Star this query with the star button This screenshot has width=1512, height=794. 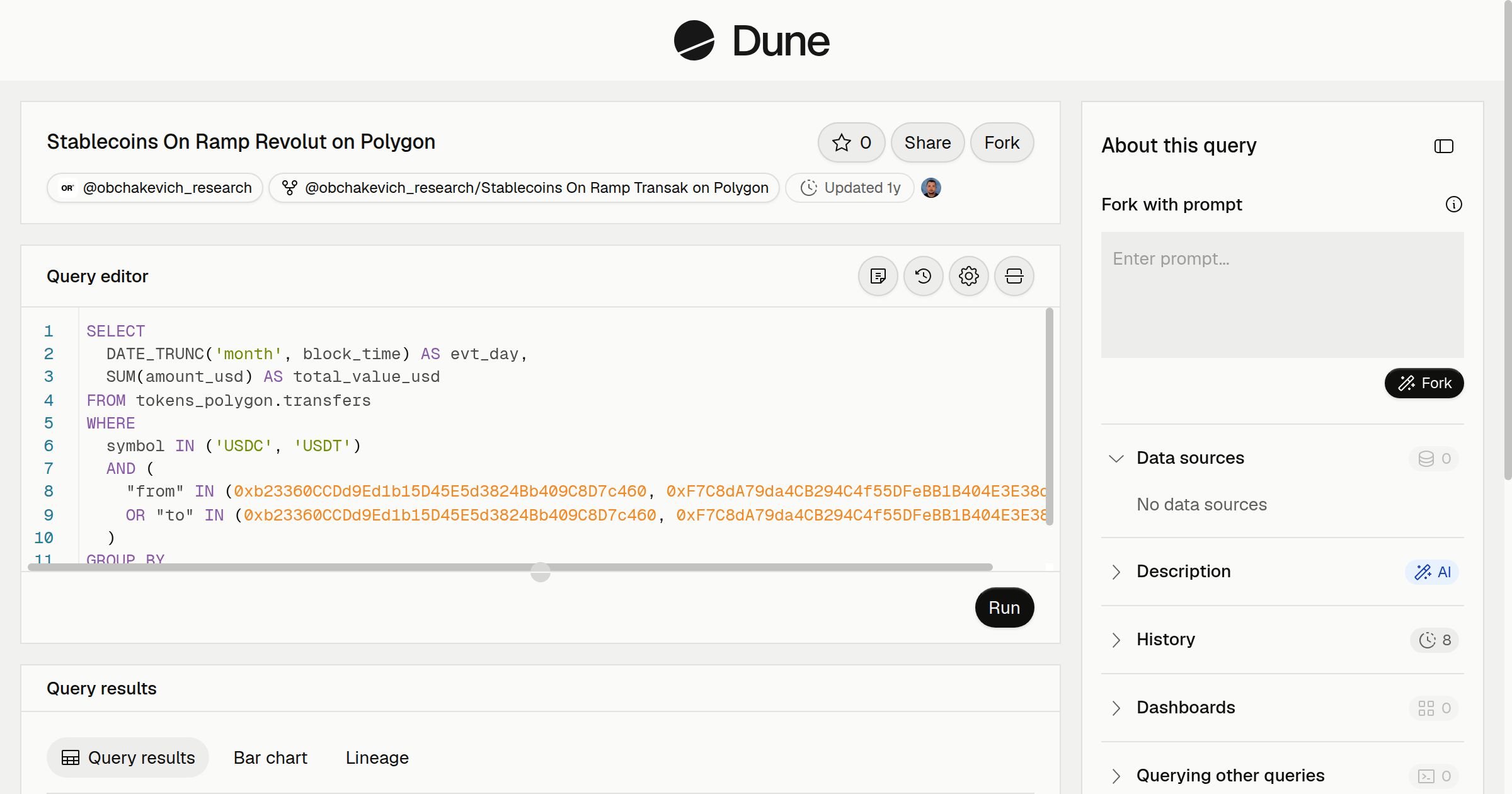851,142
